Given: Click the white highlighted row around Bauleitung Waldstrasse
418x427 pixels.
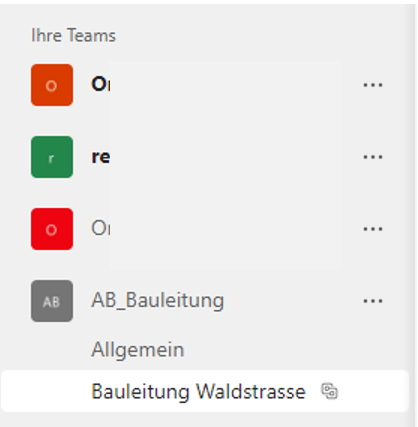Looking at the screenshot, I should pyautogui.click(x=205, y=391).
